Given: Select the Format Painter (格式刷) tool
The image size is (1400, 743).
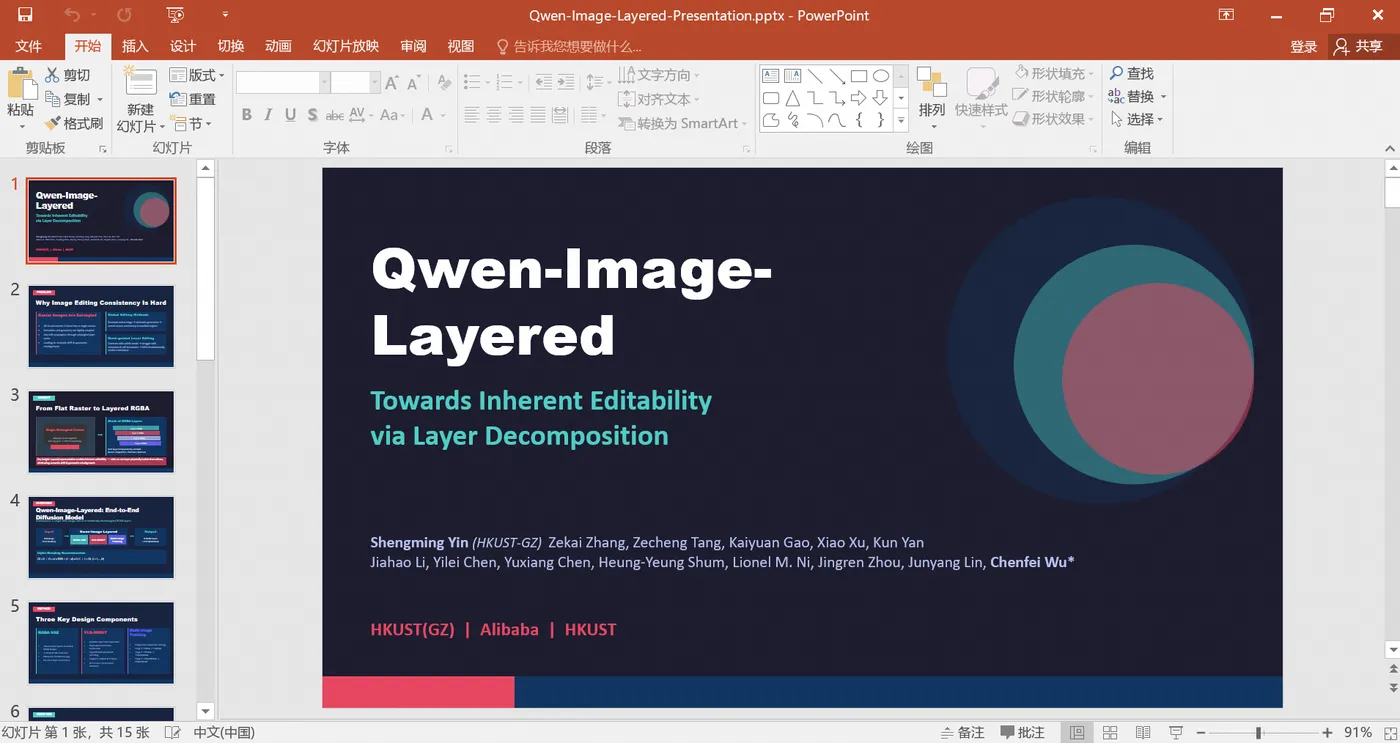Looking at the screenshot, I should click(x=74, y=123).
